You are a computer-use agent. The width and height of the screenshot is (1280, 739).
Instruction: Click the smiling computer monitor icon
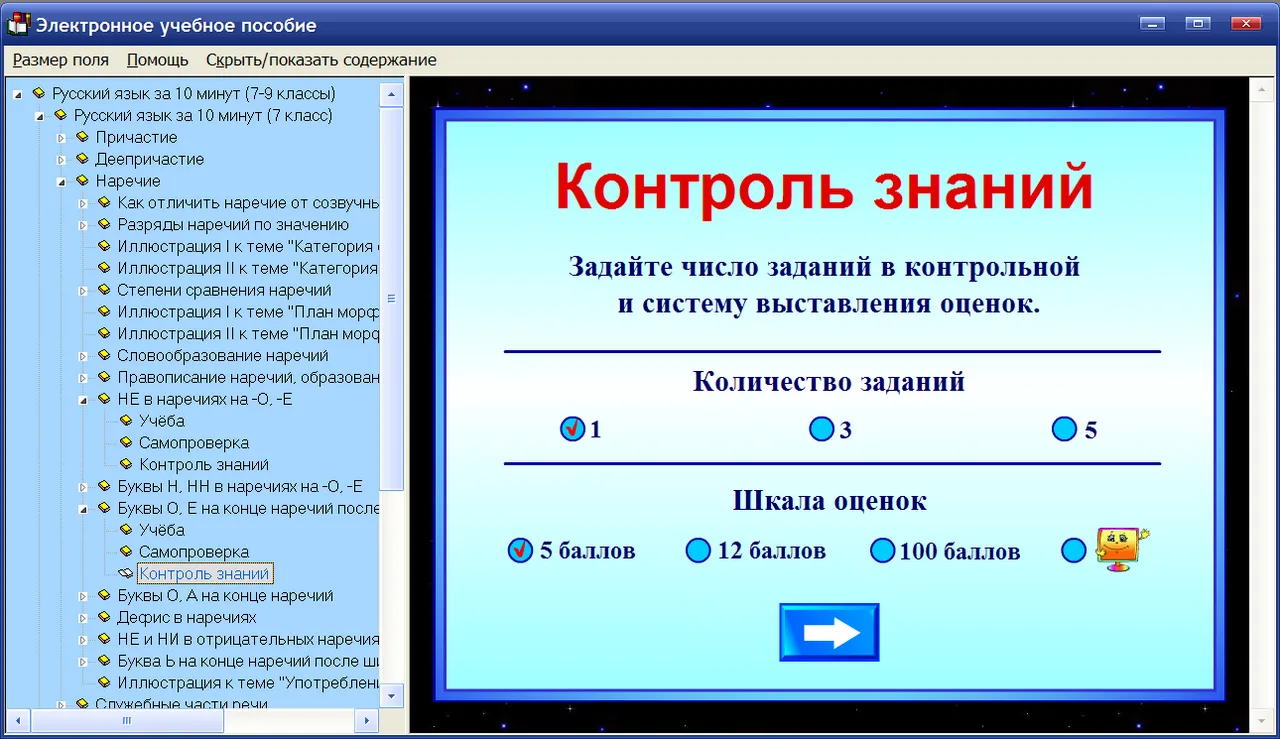pyautogui.click(x=1122, y=549)
